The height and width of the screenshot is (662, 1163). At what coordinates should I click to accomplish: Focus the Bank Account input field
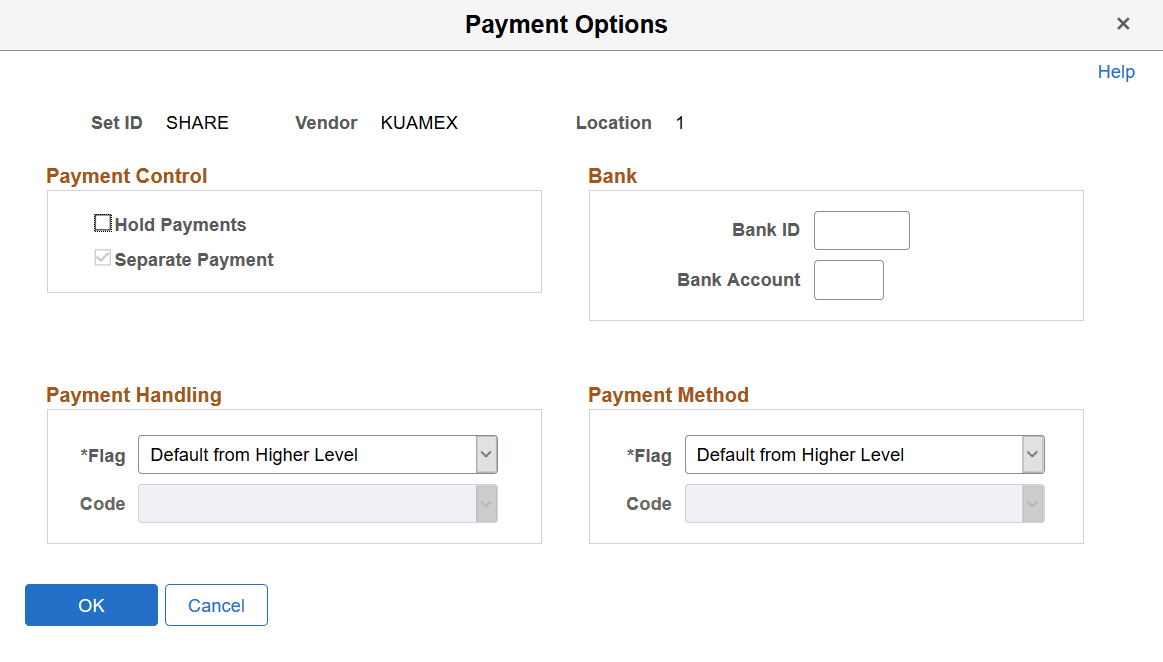848,280
